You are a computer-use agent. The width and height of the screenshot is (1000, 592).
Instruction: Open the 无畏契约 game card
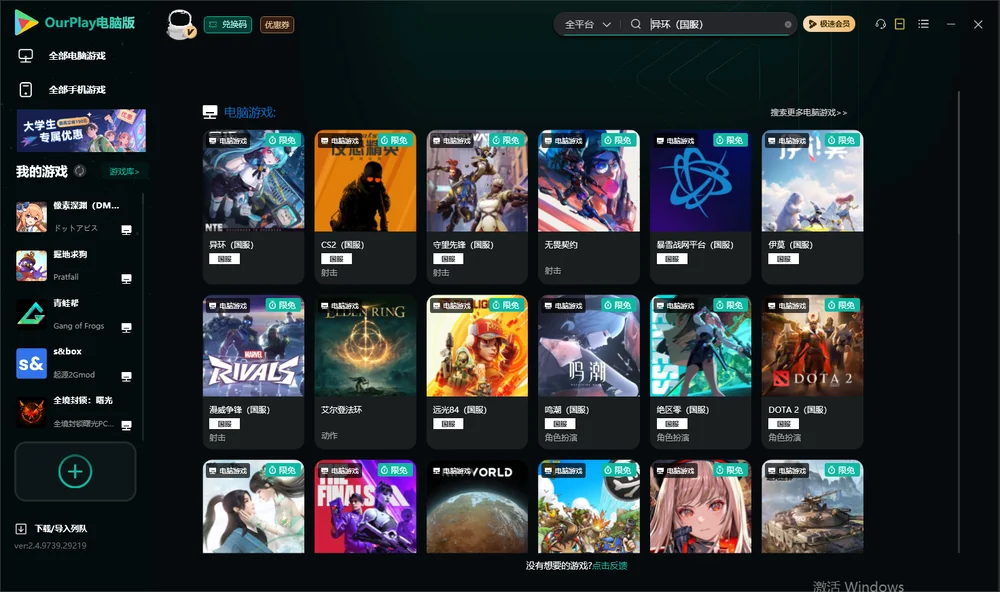tap(589, 207)
